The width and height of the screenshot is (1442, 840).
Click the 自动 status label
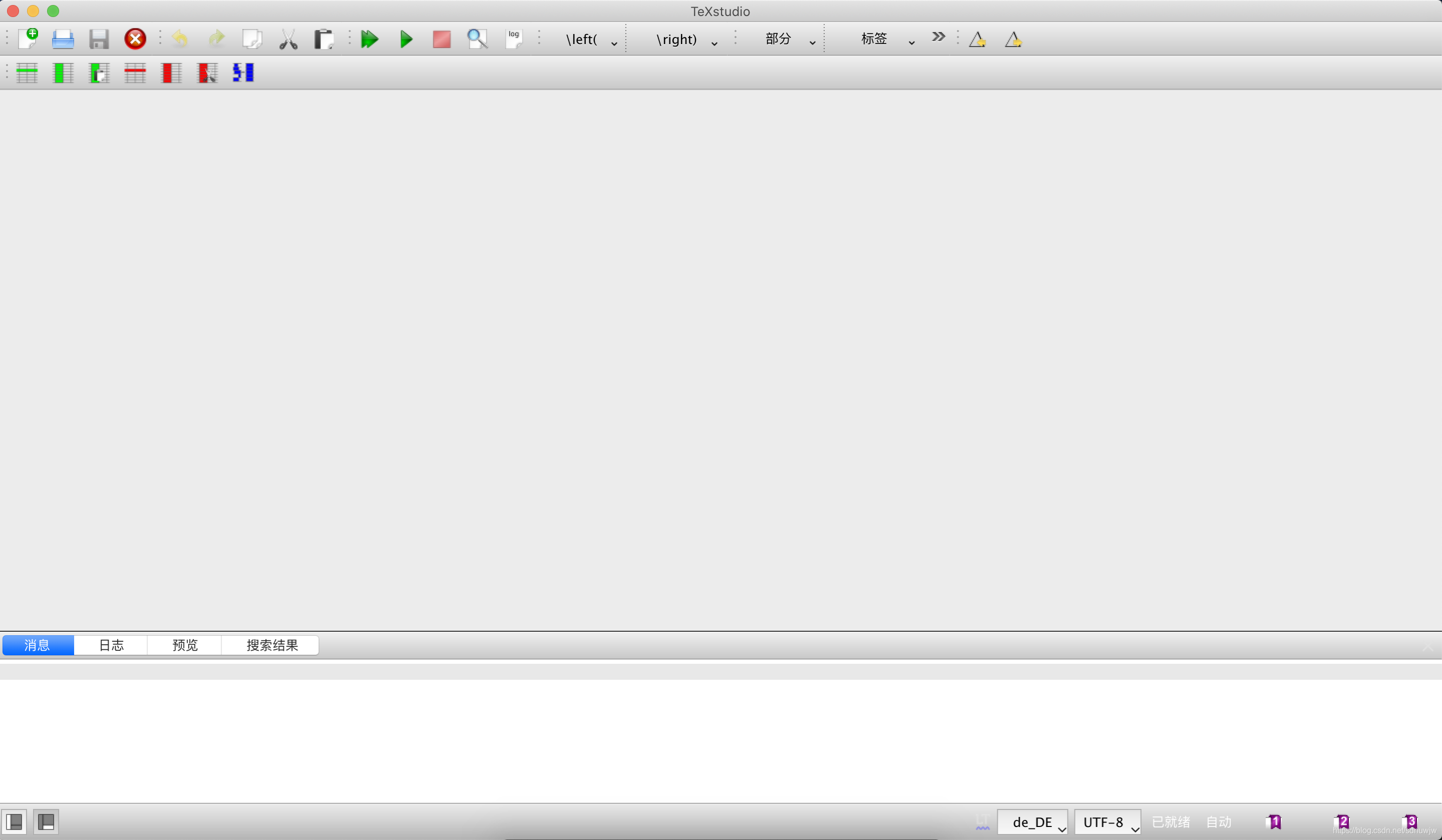(1218, 821)
